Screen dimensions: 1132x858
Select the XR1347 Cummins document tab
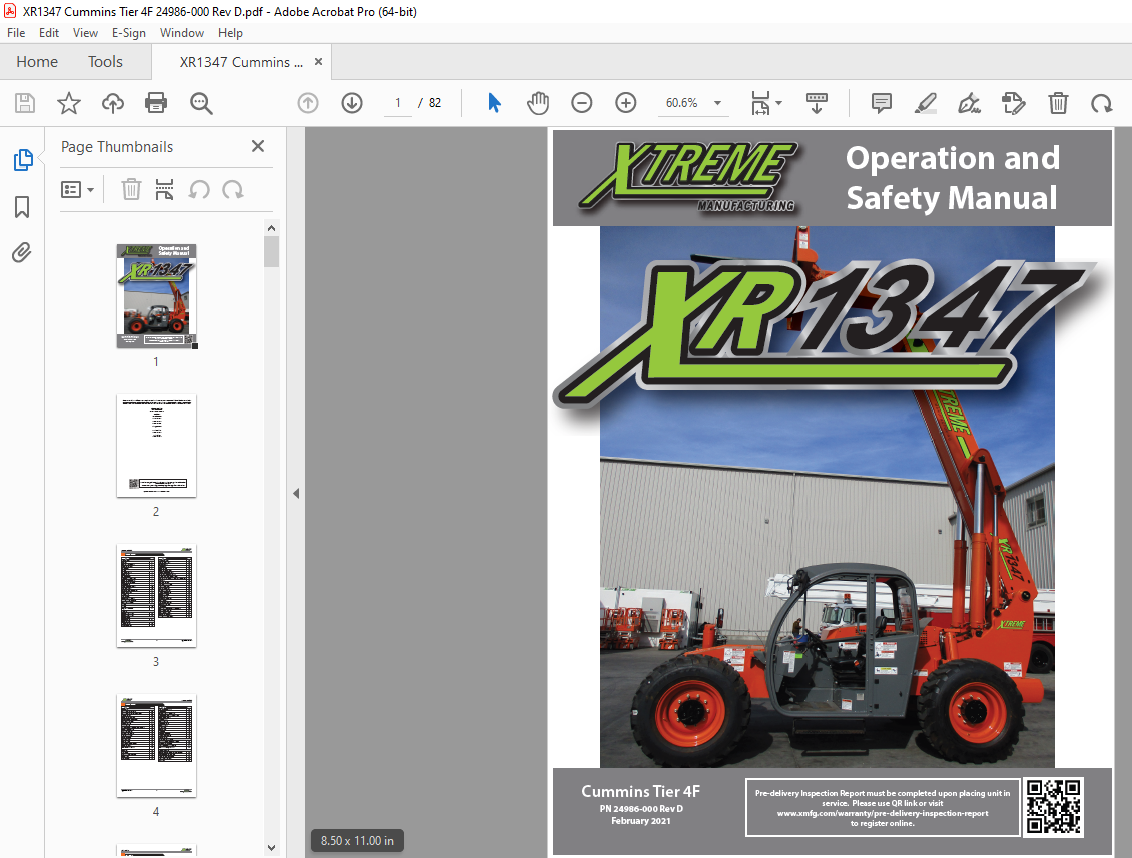click(241, 62)
